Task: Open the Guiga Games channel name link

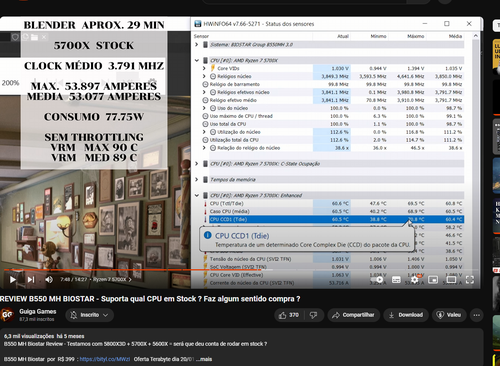Action: pyautogui.click(x=38, y=311)
